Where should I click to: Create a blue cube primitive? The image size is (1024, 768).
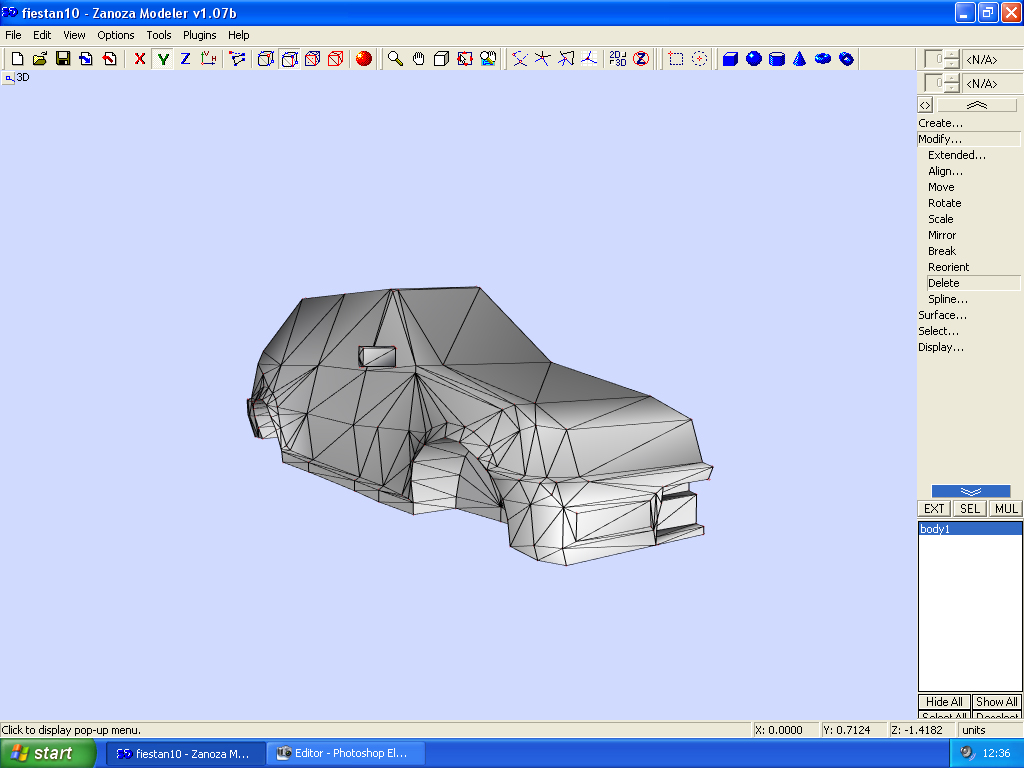[x=730, y=59]
